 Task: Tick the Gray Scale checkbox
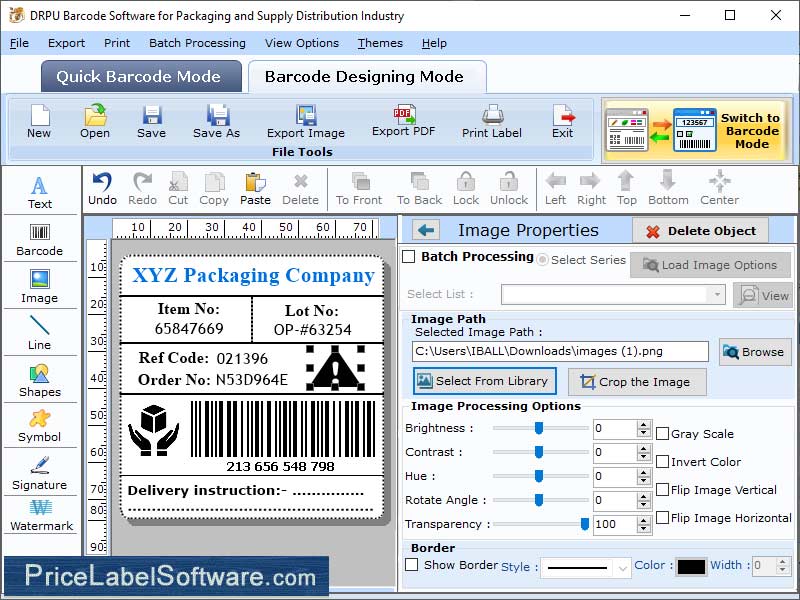(x=662, y=434)
